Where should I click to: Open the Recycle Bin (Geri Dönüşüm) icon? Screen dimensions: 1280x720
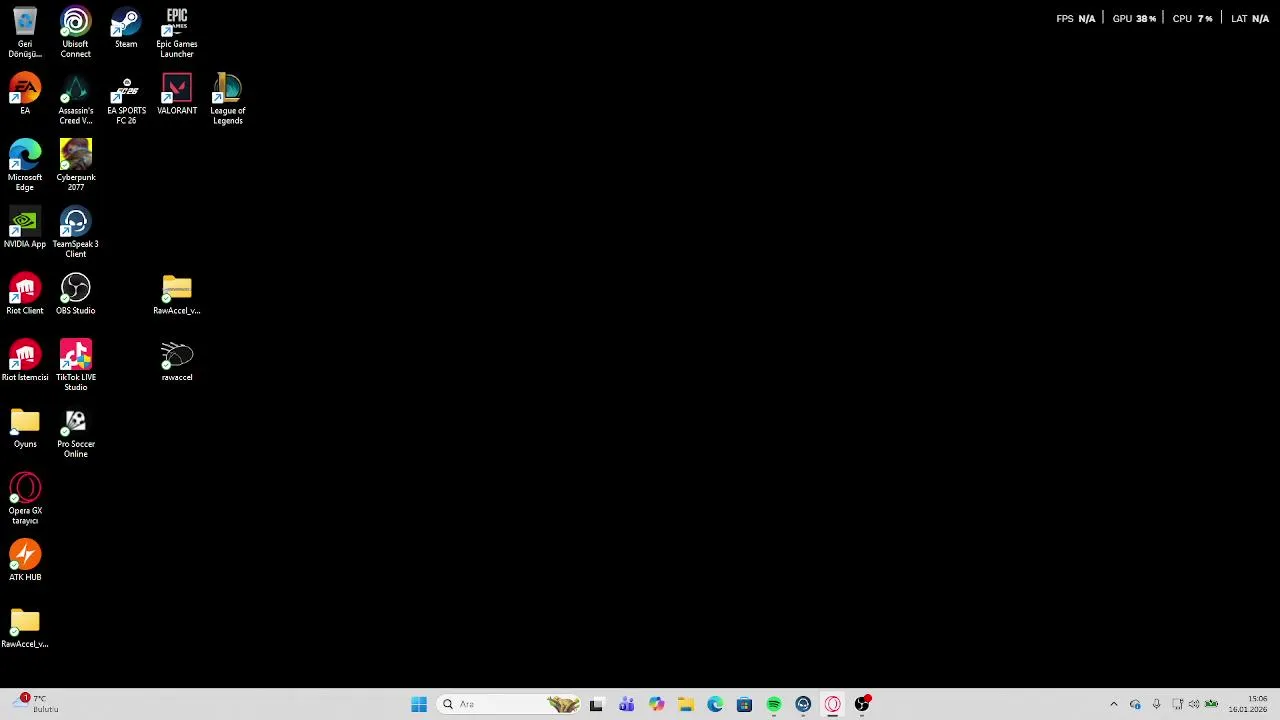25,33
